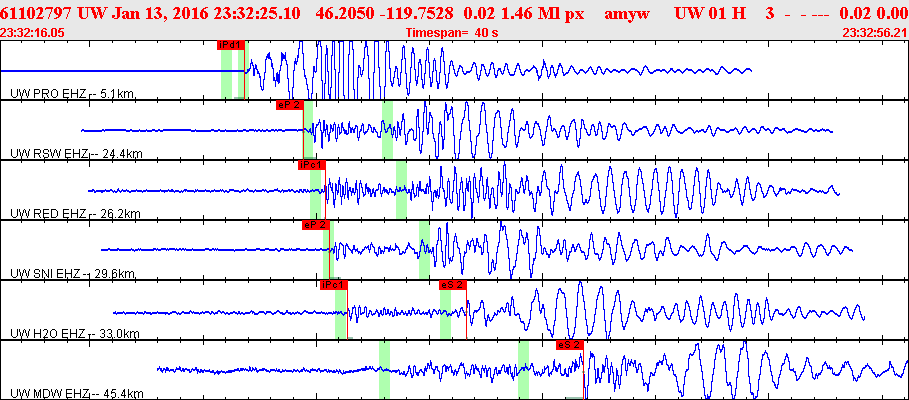Click the UW 01 H header text

click(710, 13)
